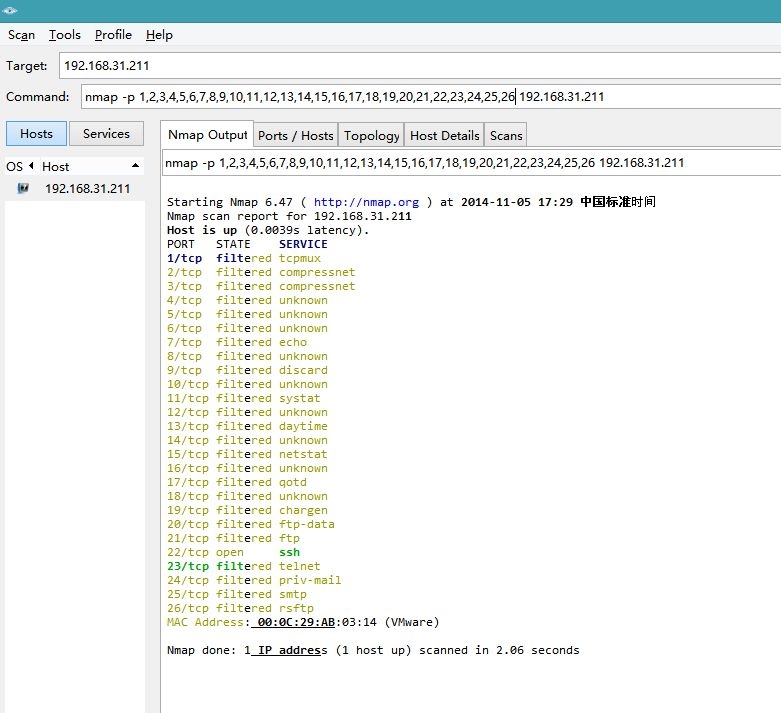This screenshot has width=781, height=713.
Task: Select the Hosts button
Action: (x=36, y=134)
